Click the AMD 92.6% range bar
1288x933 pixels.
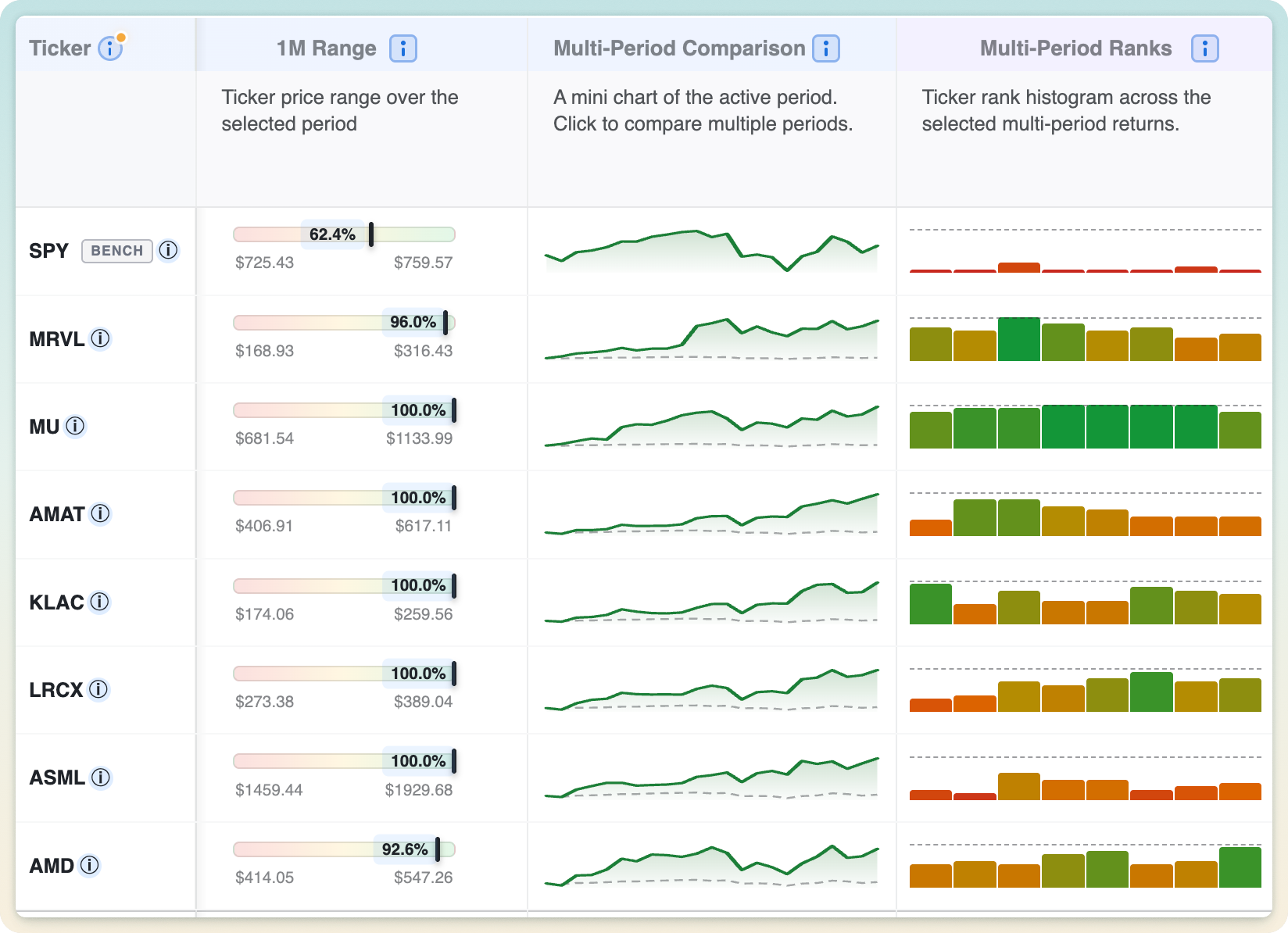point(344,849)
